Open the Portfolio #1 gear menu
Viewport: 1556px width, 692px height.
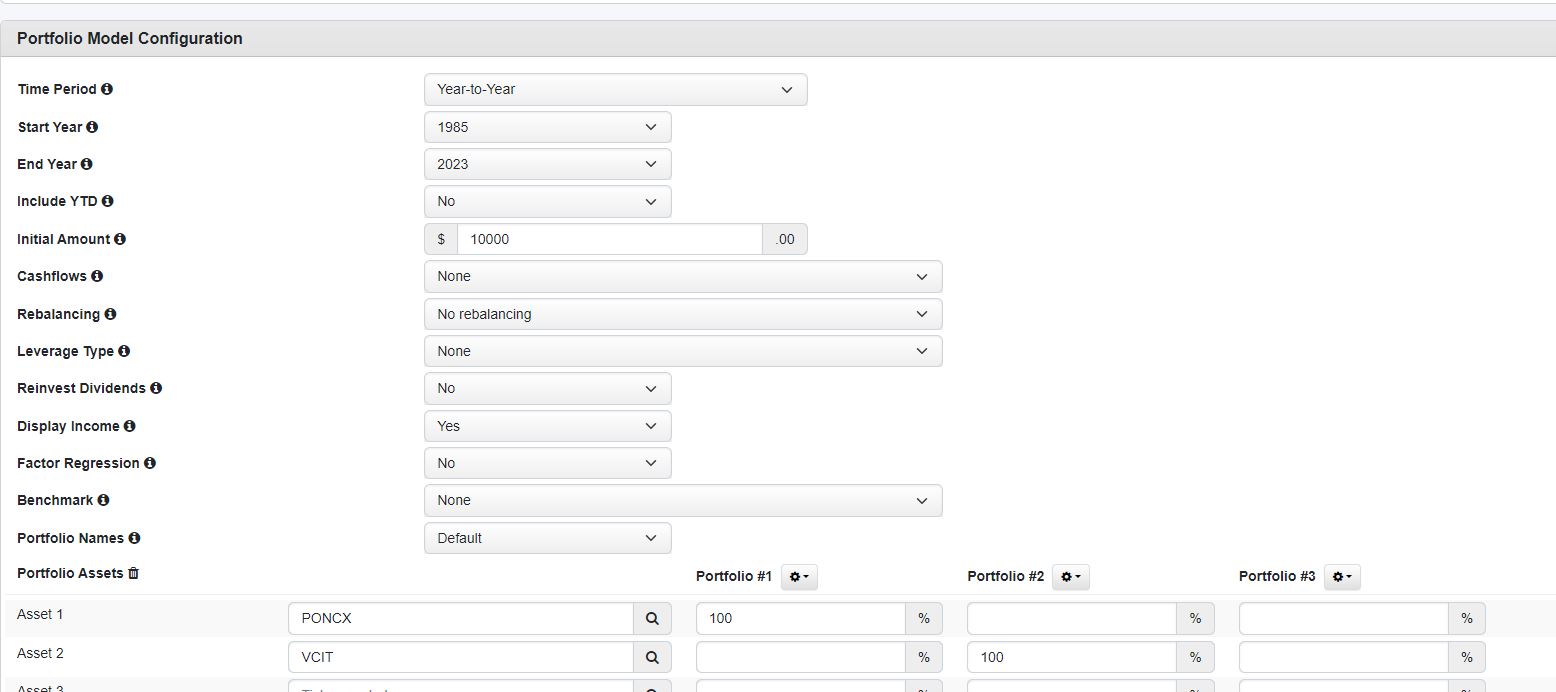(799, 577)
